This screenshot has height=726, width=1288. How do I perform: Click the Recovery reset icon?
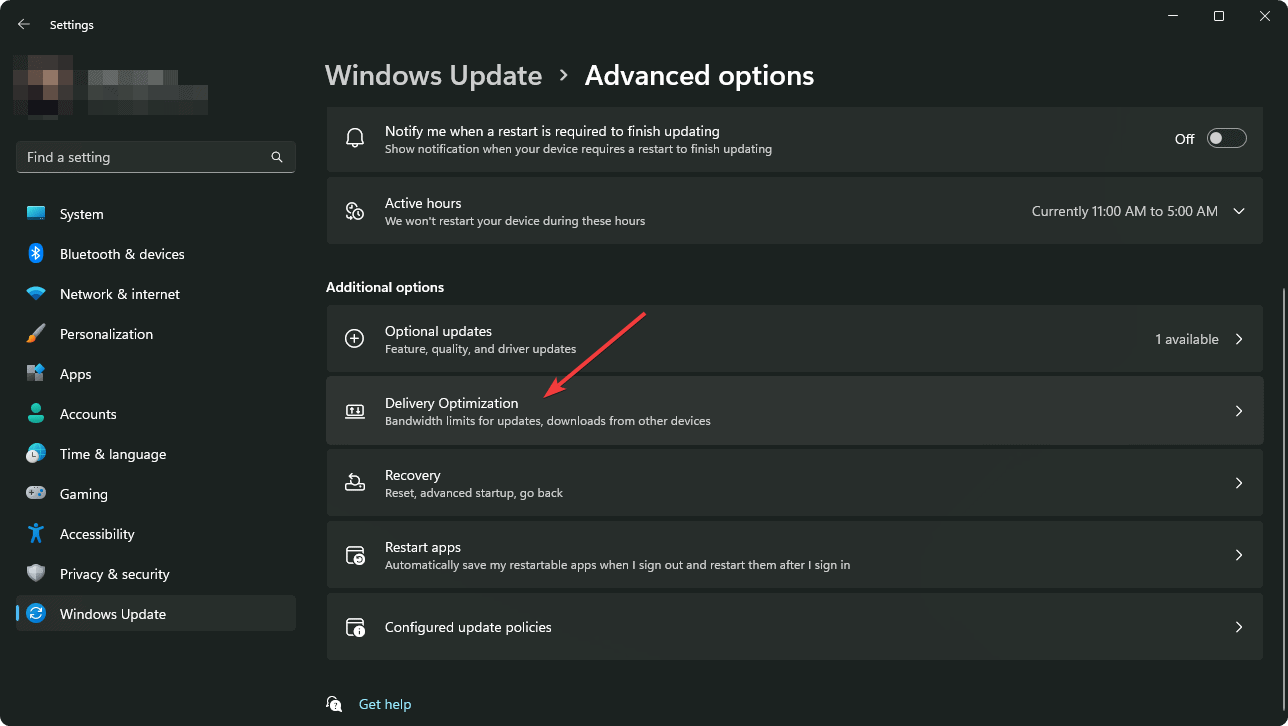pyautogui.click(x=355, y=482)
